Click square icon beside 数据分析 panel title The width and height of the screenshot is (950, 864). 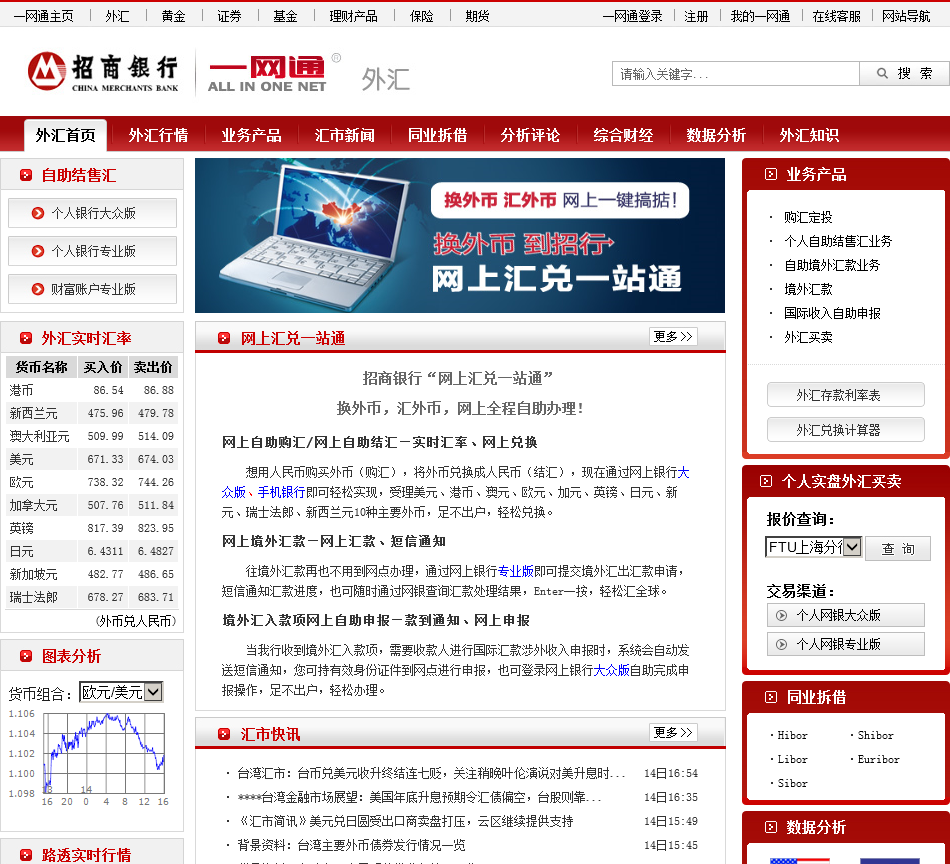(x=771, y=827)
